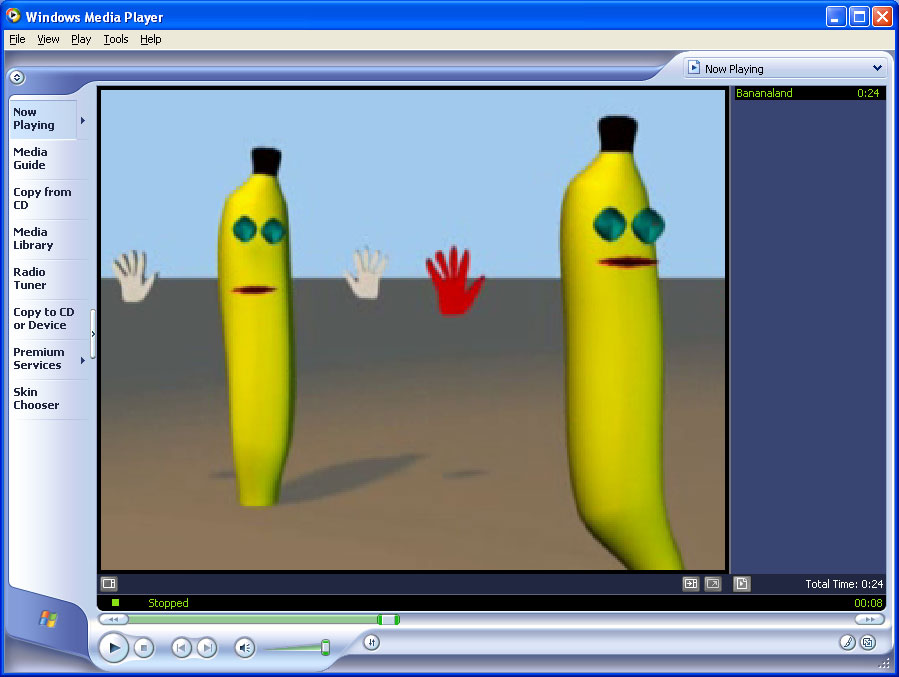Open the Skin Chooser section
Screen dimensions: 899x677
click(36, 399)
